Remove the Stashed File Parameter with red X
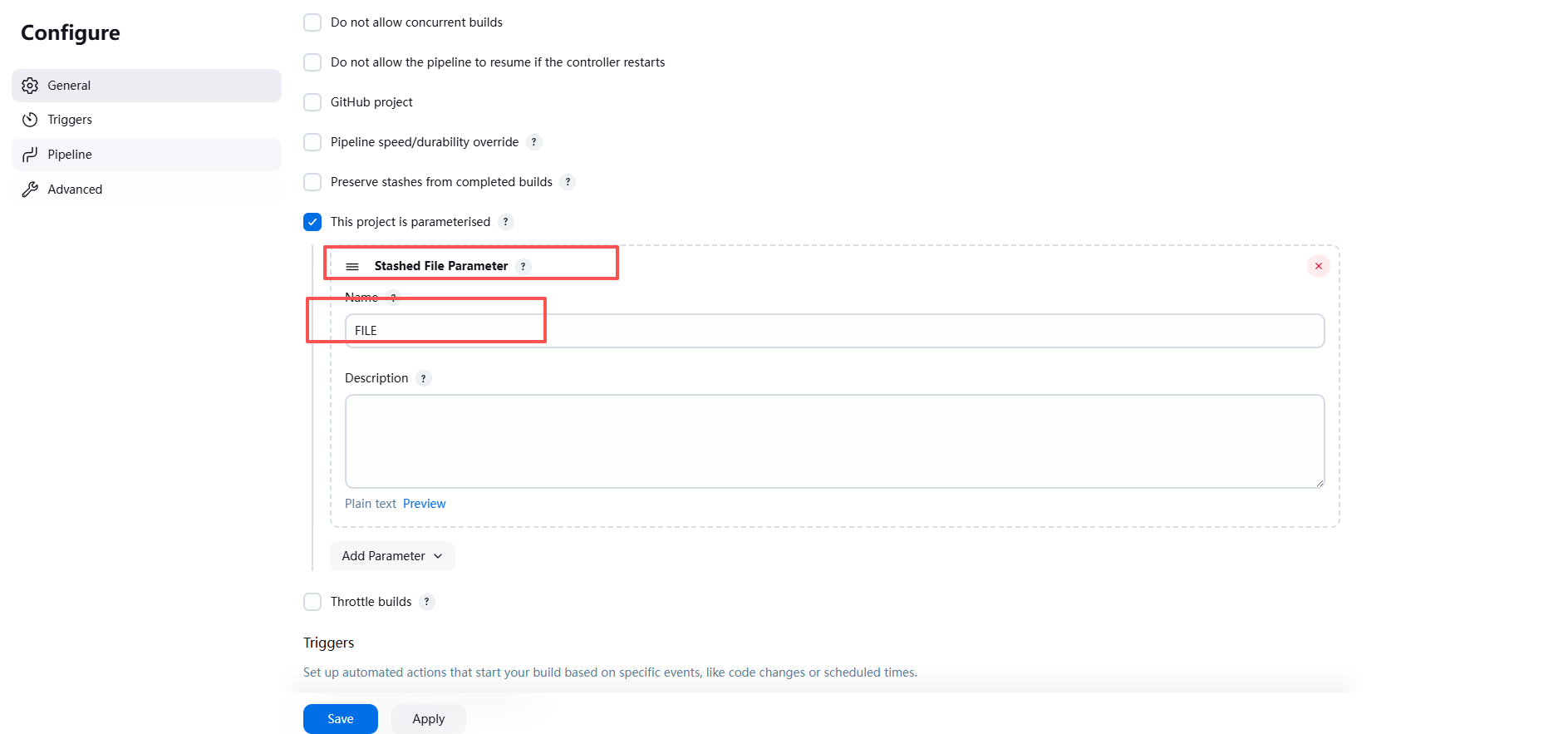The image size is (1568, 734). (1319, 266)
